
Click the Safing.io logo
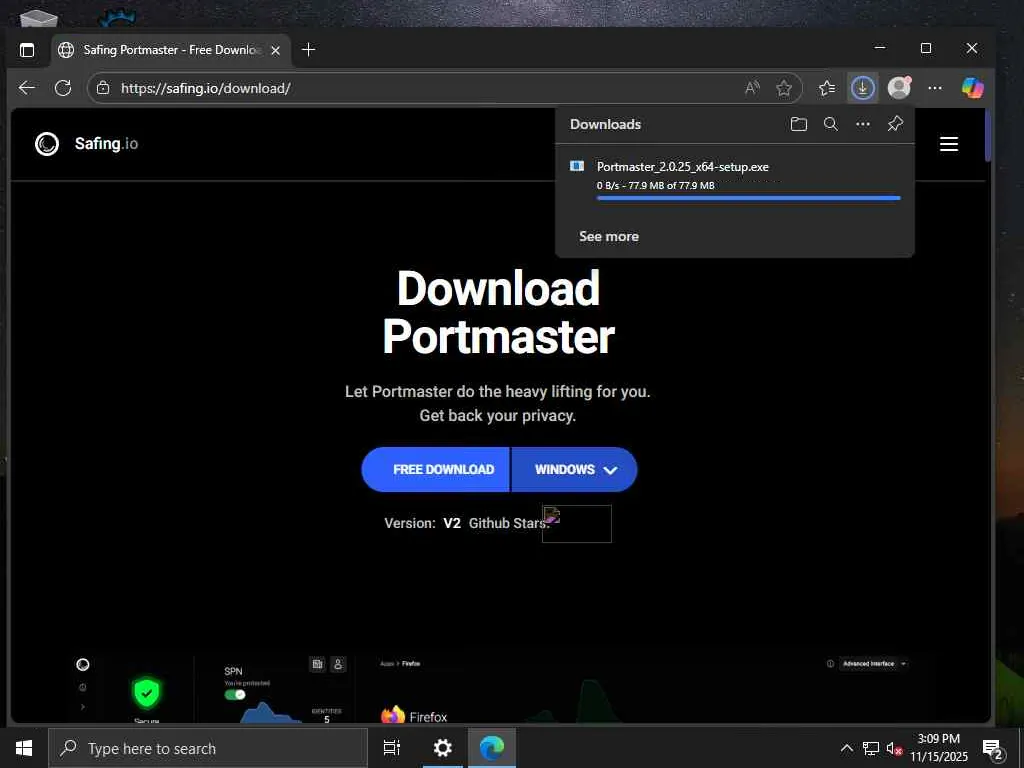point(86,144)
